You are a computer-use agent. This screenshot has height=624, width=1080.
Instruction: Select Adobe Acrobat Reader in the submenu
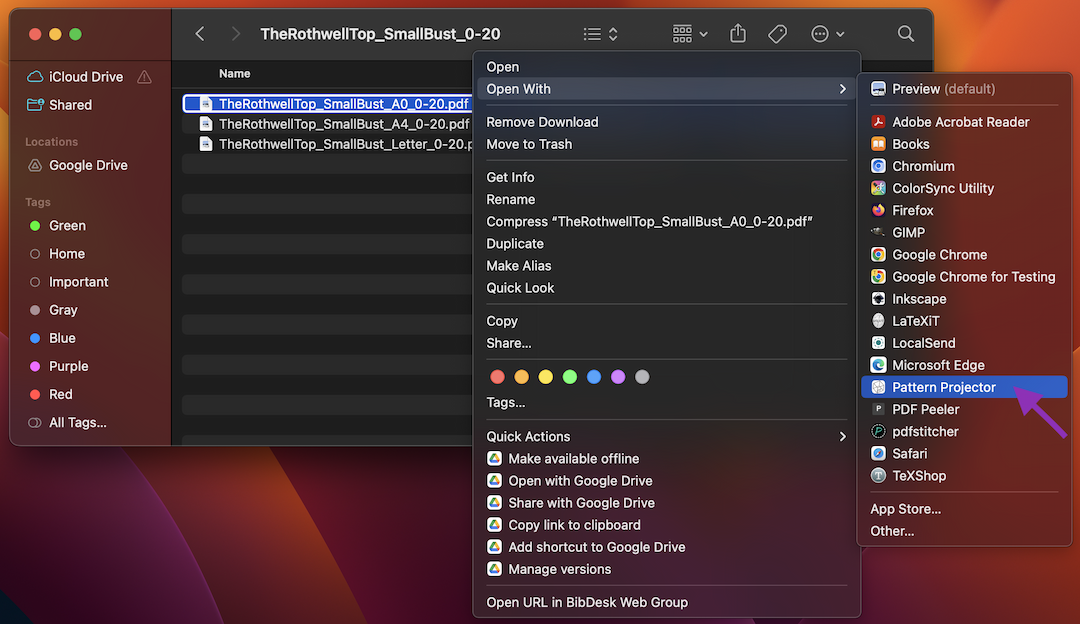coord(960,122)
